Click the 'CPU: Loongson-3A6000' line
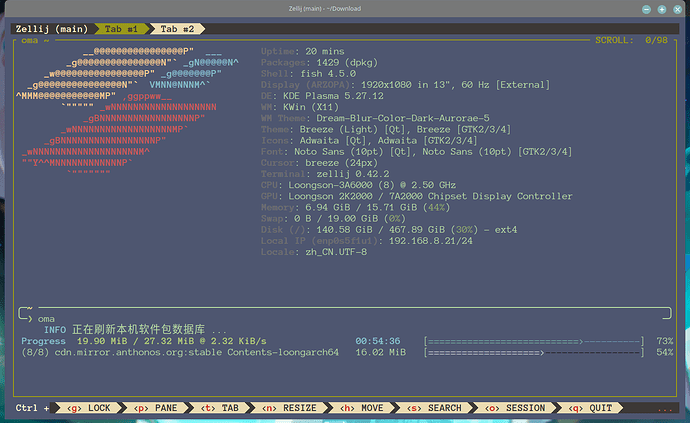Viewport: 690px width, 423px height. 358,185
